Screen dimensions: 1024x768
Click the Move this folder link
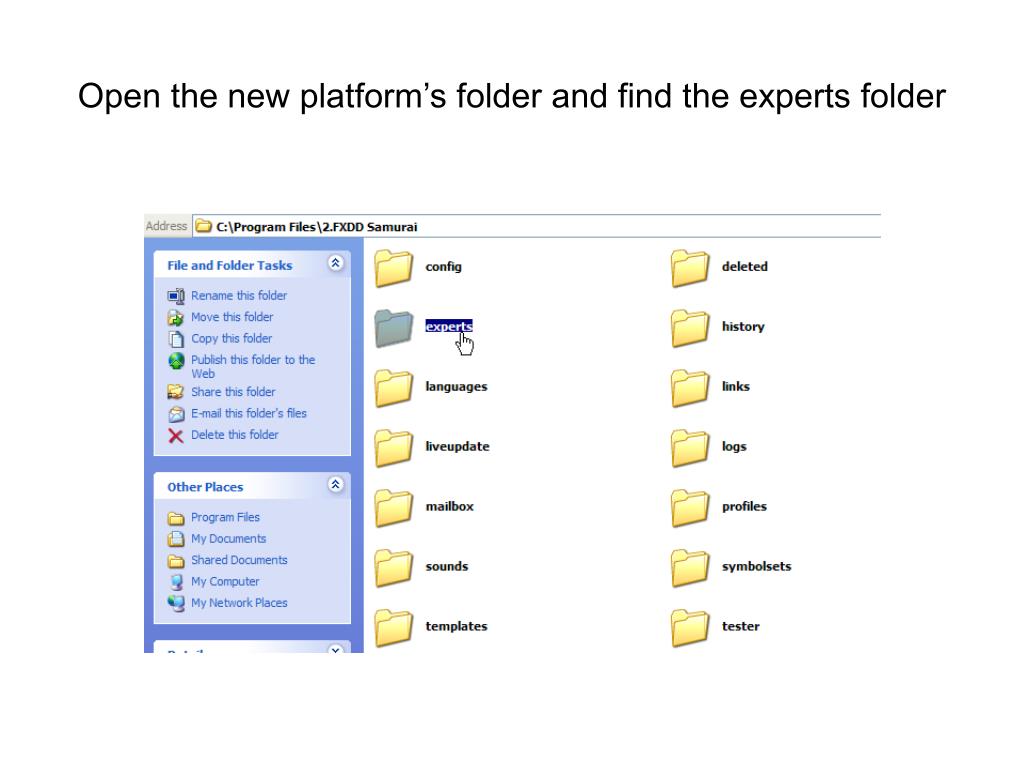tap(232, 317)
